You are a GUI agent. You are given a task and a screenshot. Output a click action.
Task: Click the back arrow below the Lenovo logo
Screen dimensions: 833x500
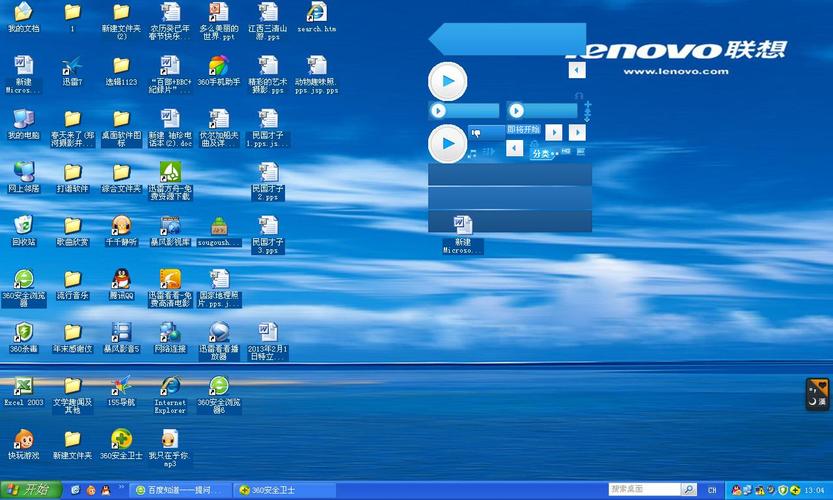coord(577,70)
